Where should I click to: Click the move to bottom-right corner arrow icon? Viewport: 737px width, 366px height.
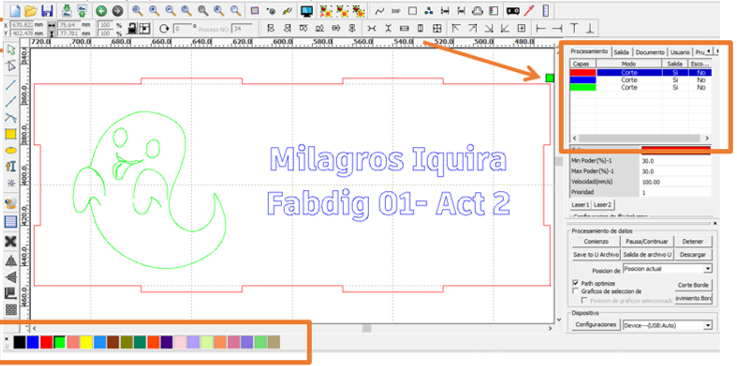pos(488,28)
